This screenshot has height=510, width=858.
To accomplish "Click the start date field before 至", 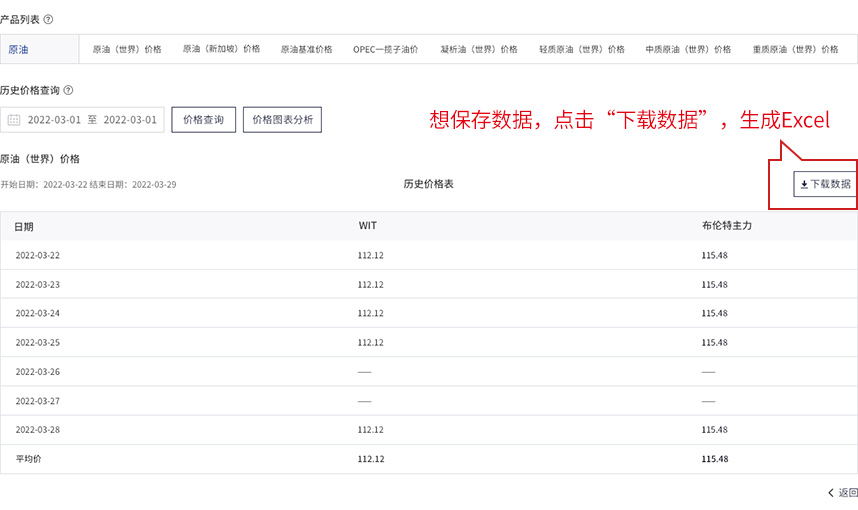I will pyautogui.click(x=54, y=120).
